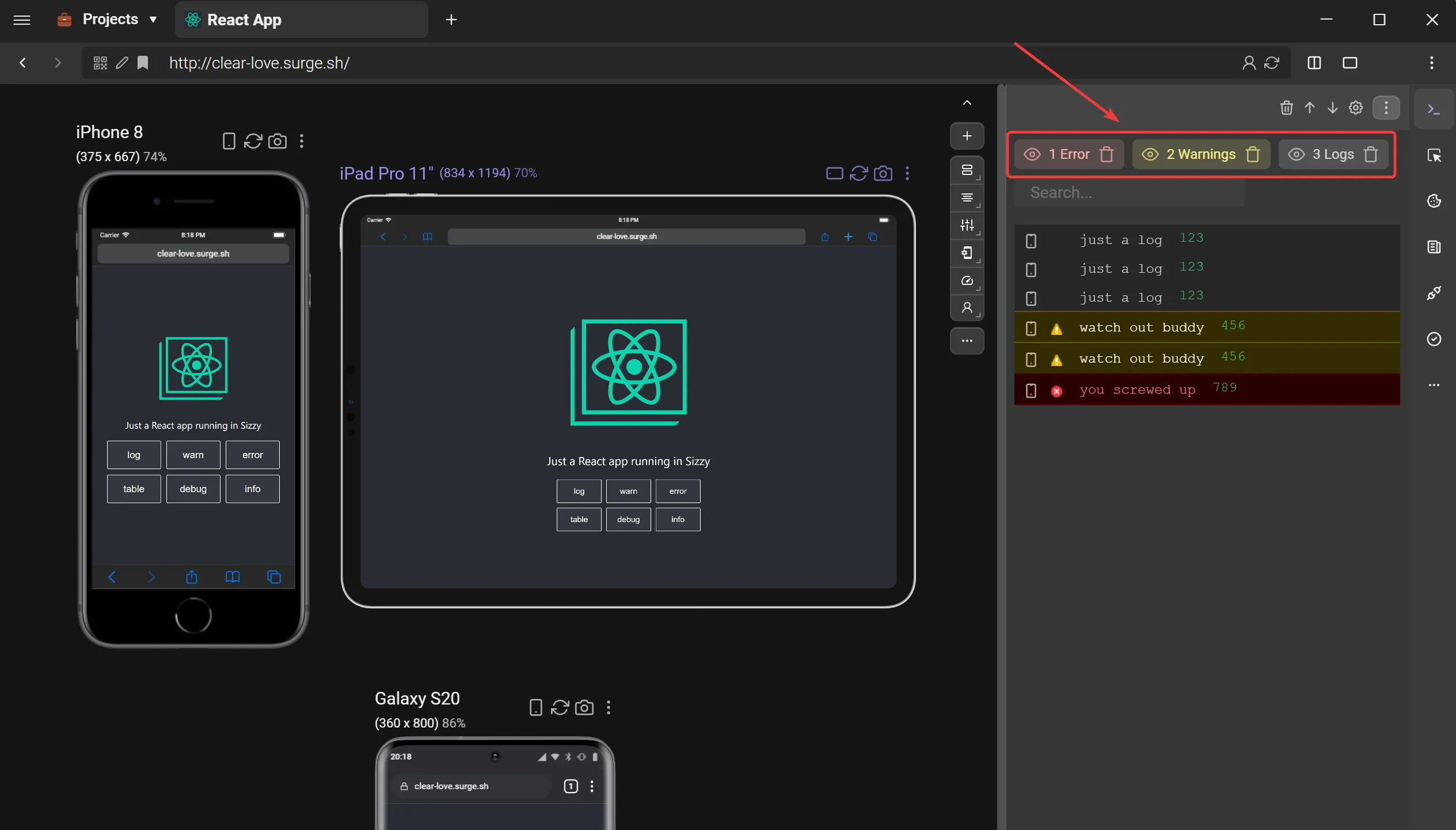
Task: Collapse the vertical toolbar with chevron
Action: point(967,103)
